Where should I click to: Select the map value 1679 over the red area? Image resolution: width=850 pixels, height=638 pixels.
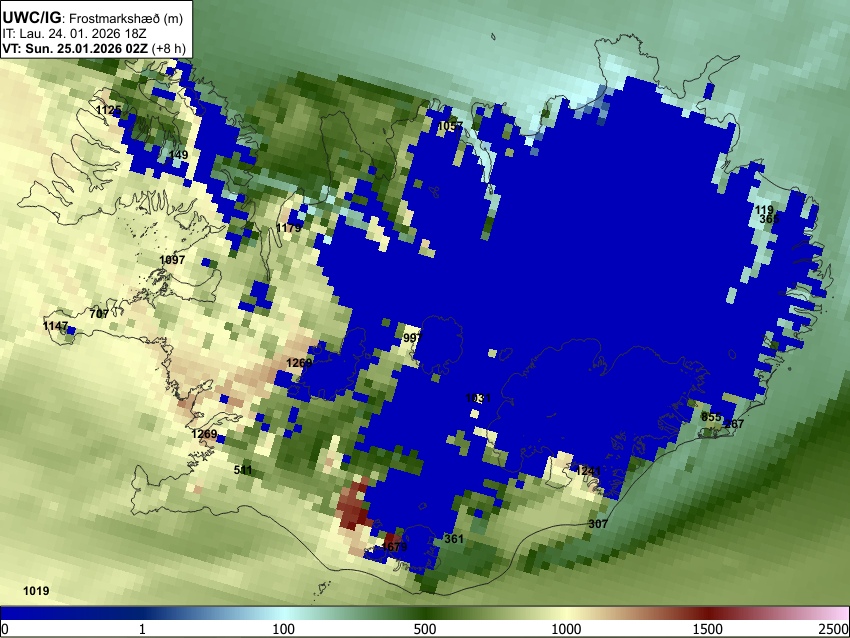tap(394, 546)
